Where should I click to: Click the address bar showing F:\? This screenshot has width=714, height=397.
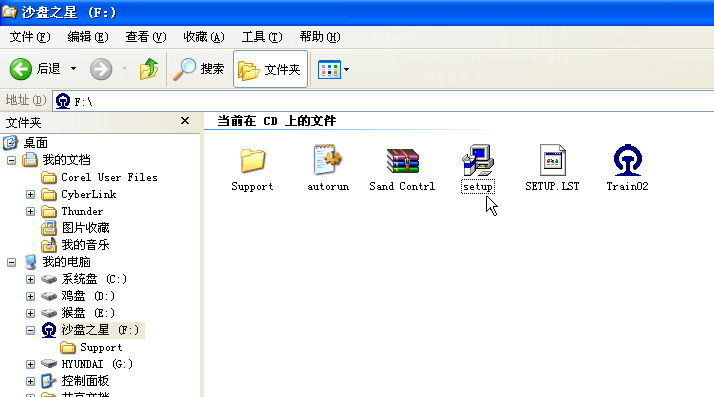click(x=383, y=101)
